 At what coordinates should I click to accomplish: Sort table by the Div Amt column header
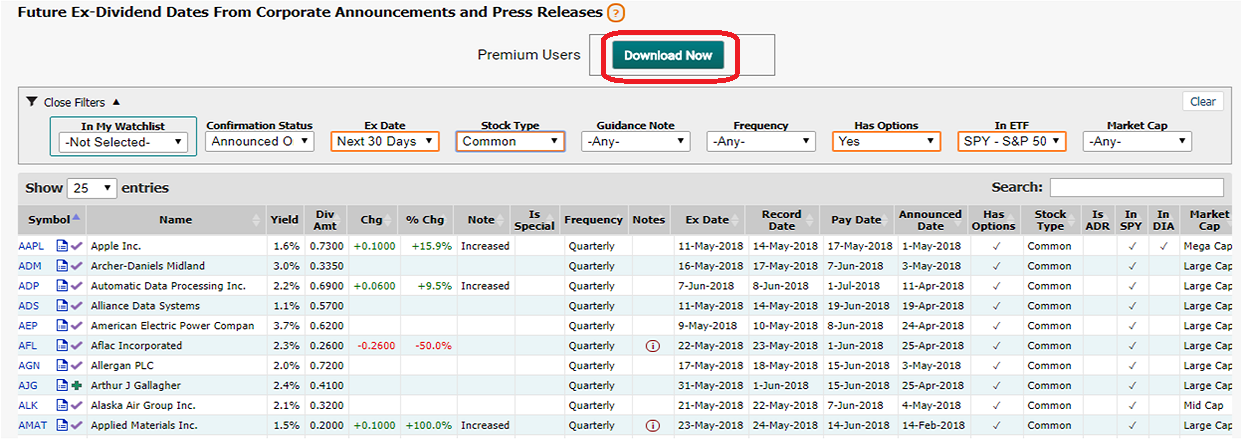tap(325, 220)
